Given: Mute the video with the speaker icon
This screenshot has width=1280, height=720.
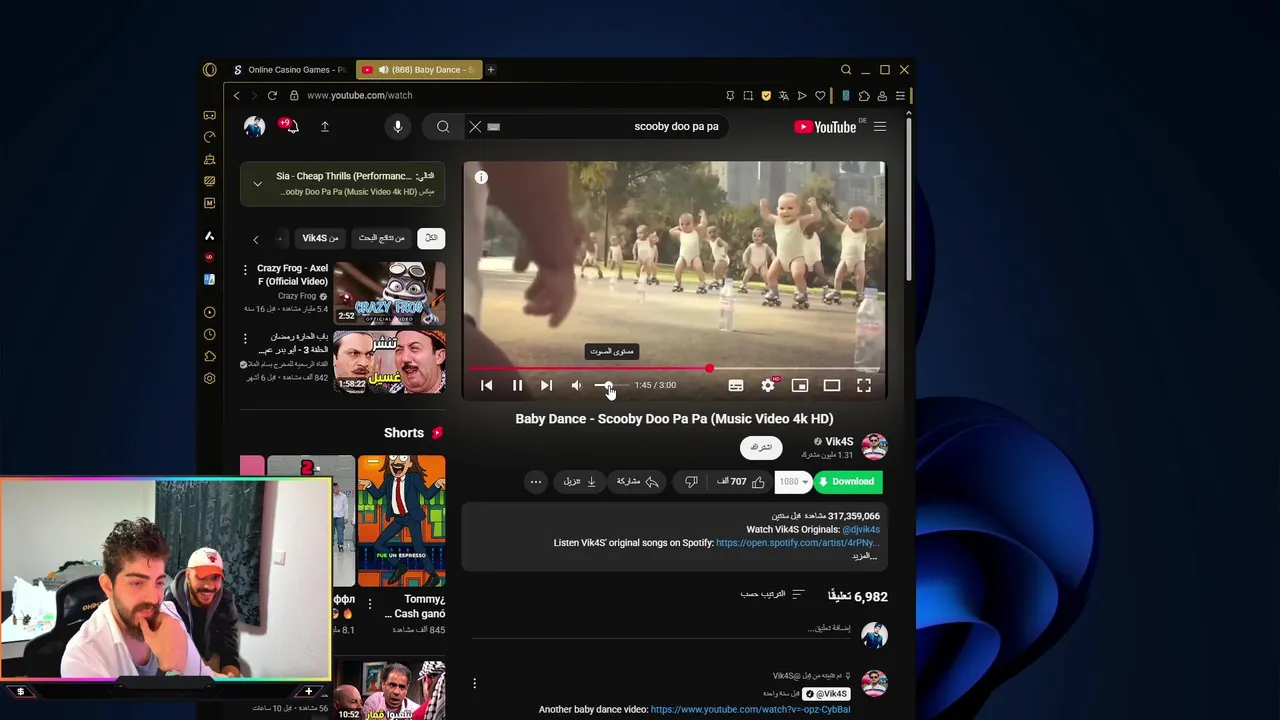Looking at the screenshot, I should (577, 385).
